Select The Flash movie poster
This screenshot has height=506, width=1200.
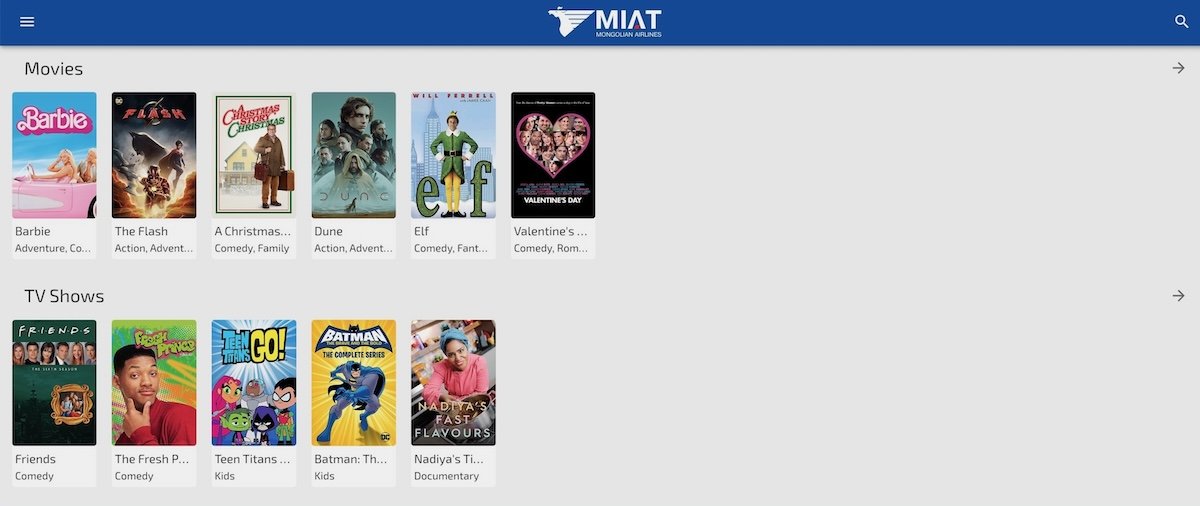(x=154, y=155)
